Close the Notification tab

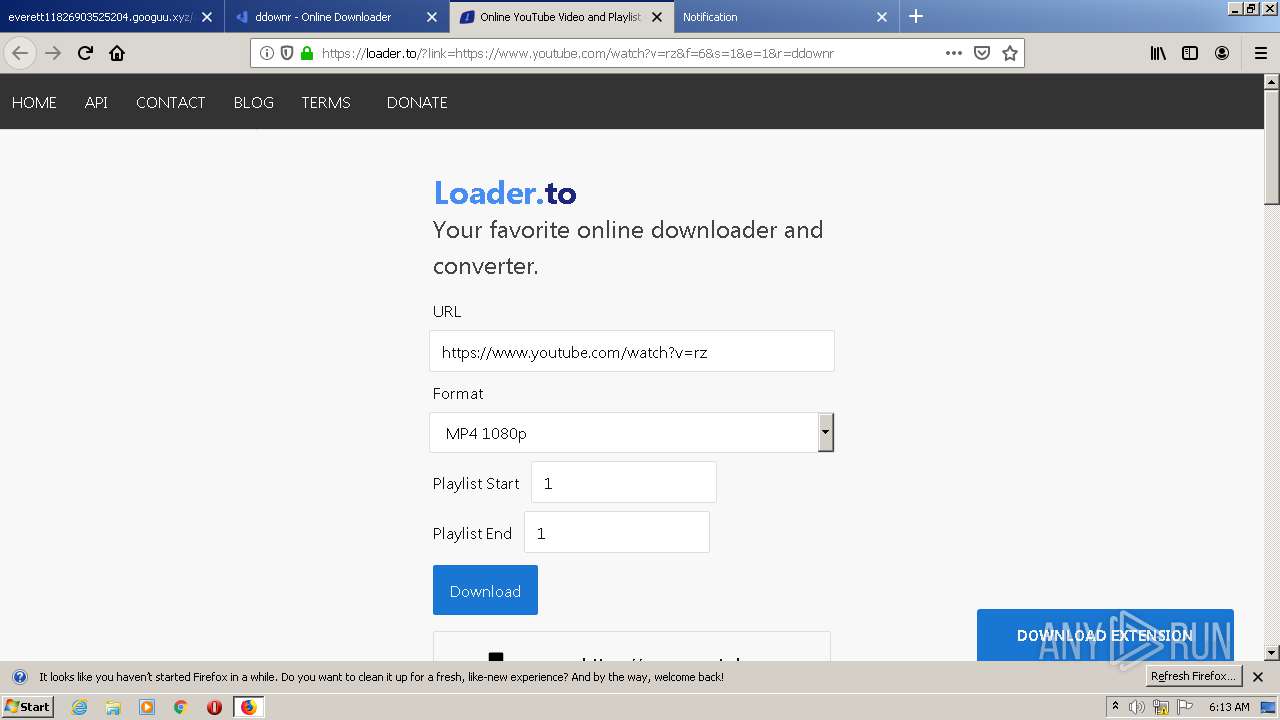tap(882, 17)
